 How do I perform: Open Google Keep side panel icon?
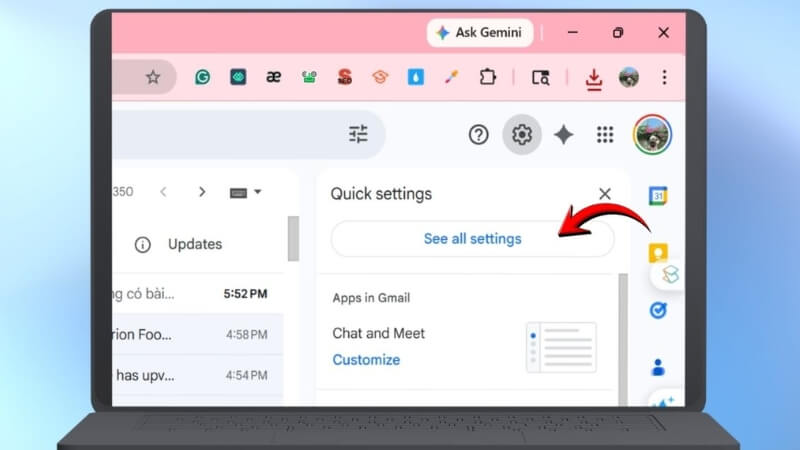click(658, 253)
